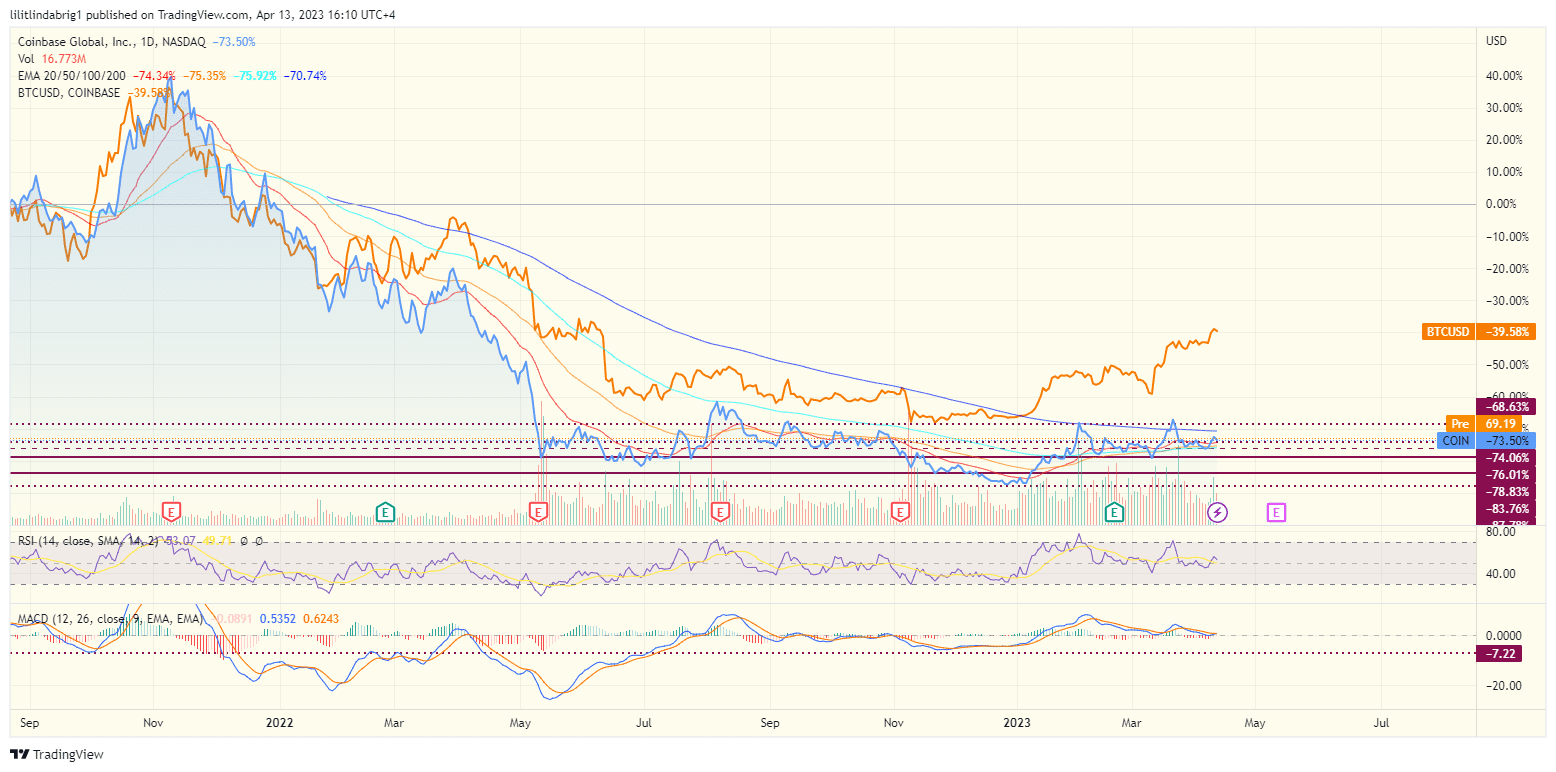Hide the Vol indicator in the legend
Screen dimensions: 1556x772
click(25, 58)
